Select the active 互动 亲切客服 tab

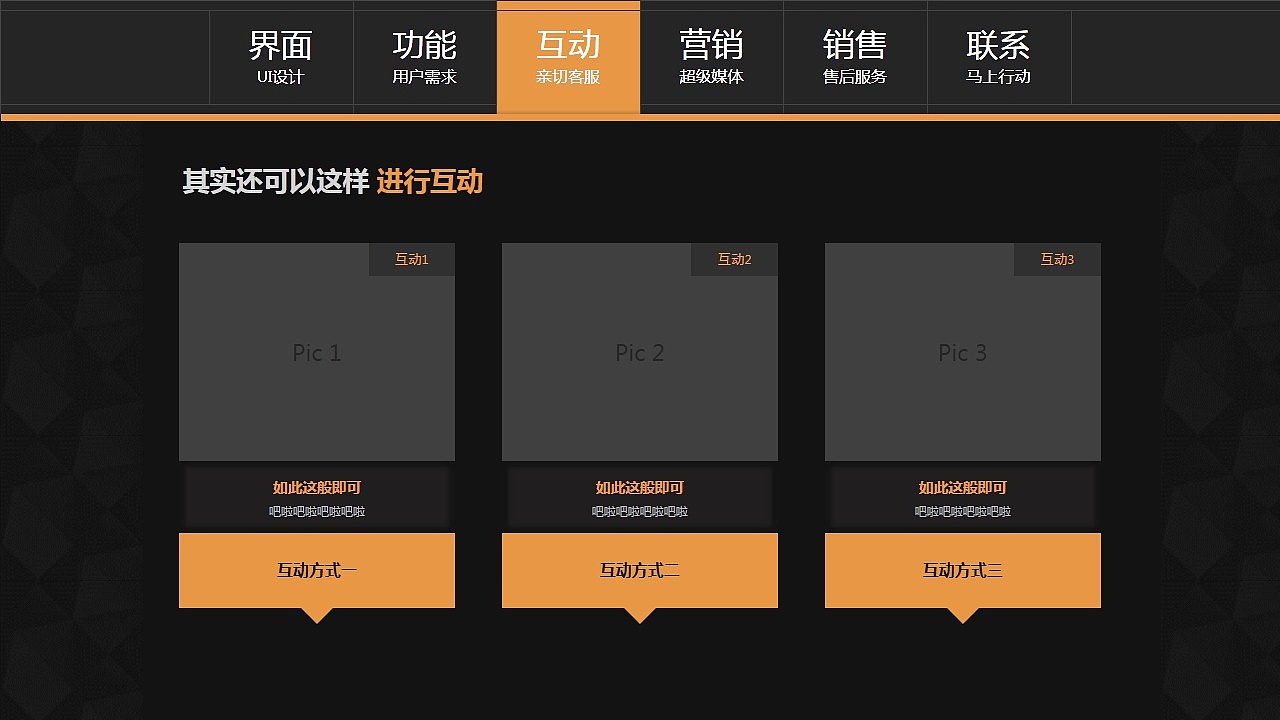click(x=567, y=58)
